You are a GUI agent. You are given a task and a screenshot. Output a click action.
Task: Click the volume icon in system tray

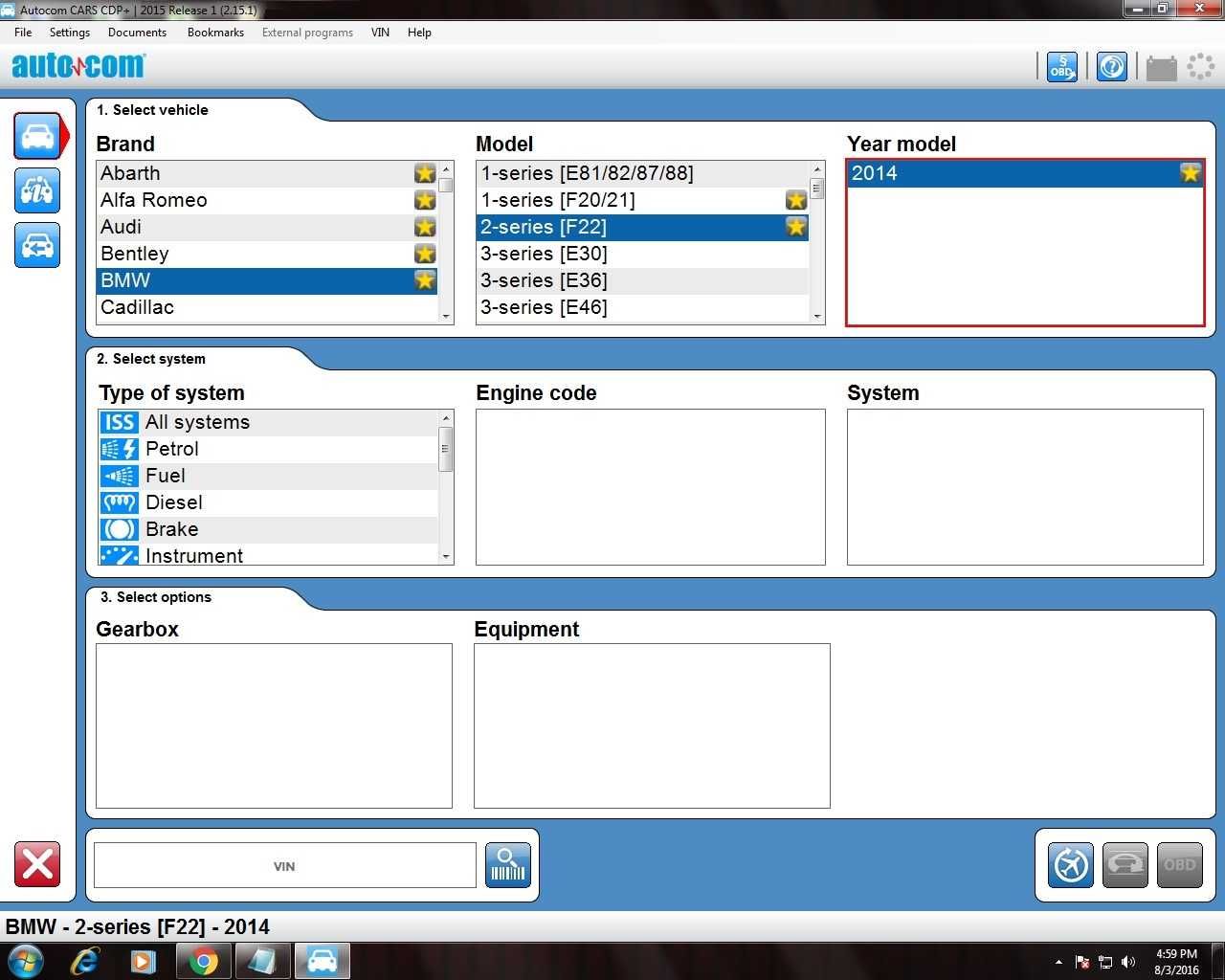pyautogui.click(x=1128, y=962)
